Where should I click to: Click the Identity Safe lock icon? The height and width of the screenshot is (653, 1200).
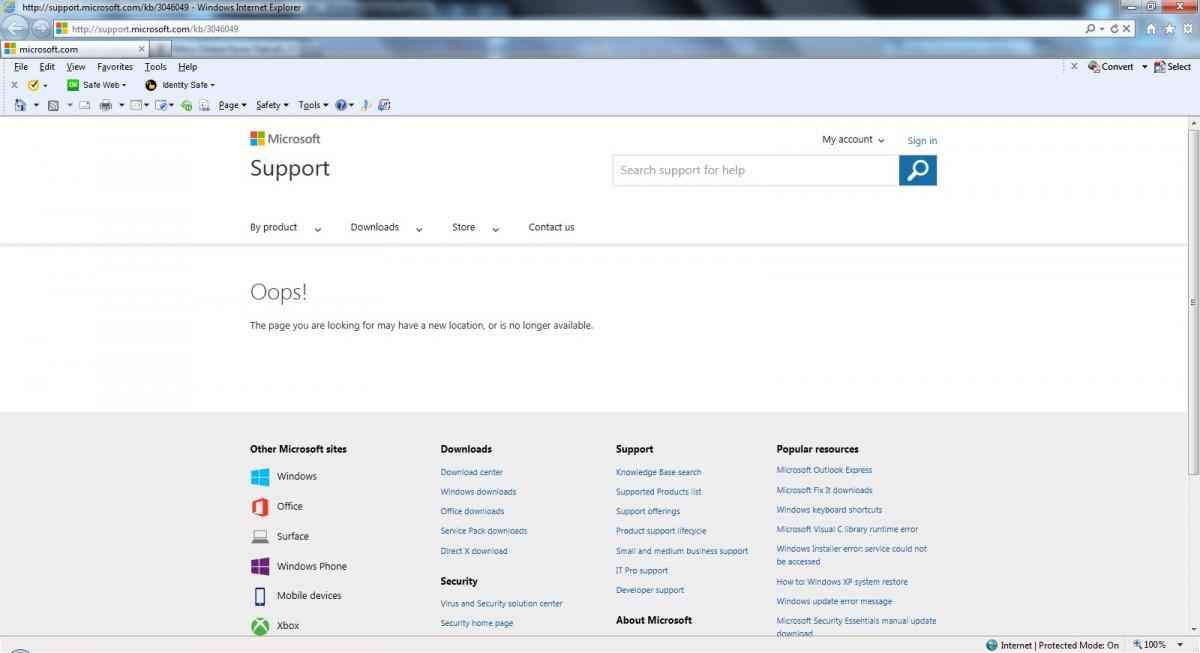(x=151, y=85)
